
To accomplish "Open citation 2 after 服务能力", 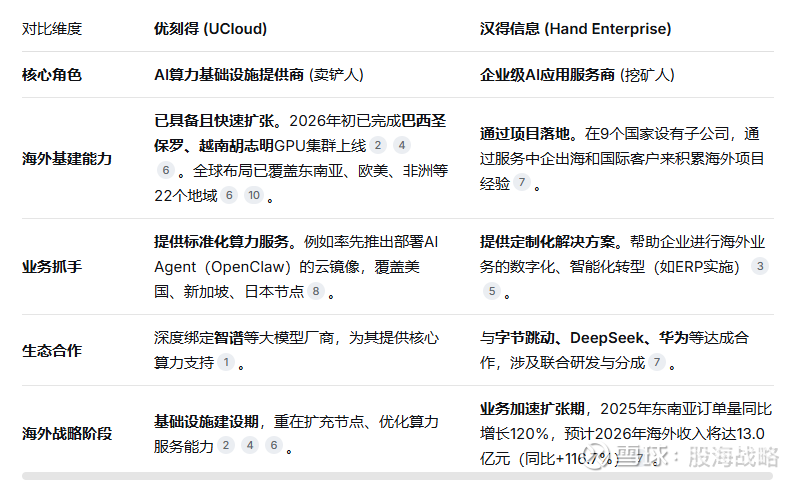I will pyautogui.click(x=226, y=446).
